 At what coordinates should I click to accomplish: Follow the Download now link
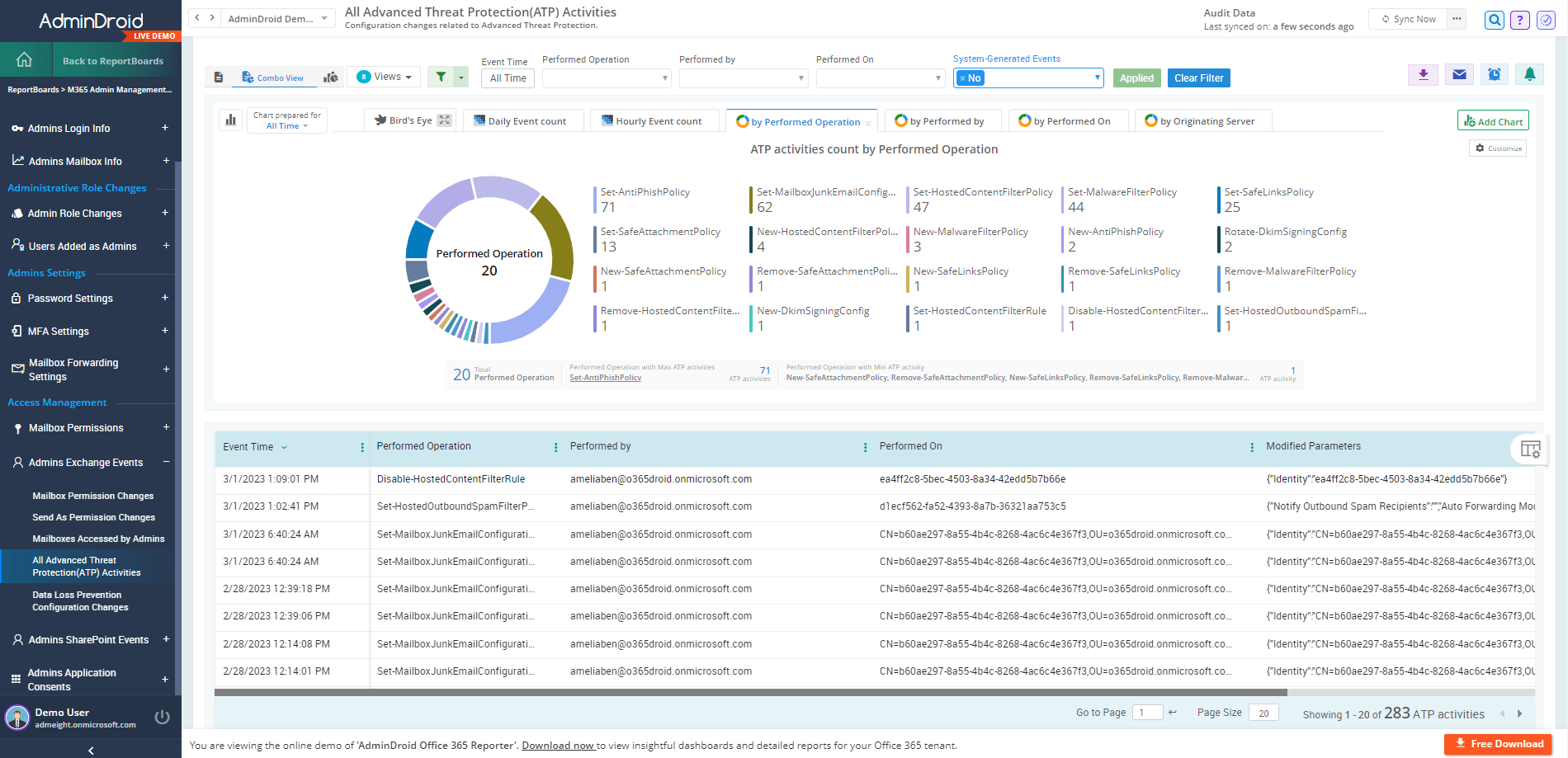(x=559, y=745)
